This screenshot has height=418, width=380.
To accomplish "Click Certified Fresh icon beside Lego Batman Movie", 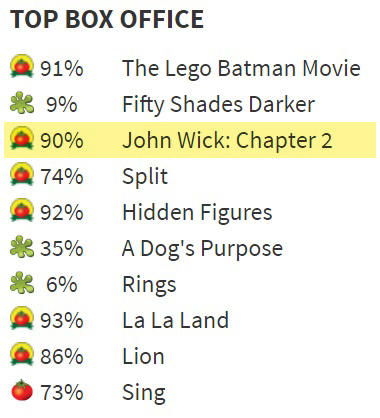I will 22,67.
